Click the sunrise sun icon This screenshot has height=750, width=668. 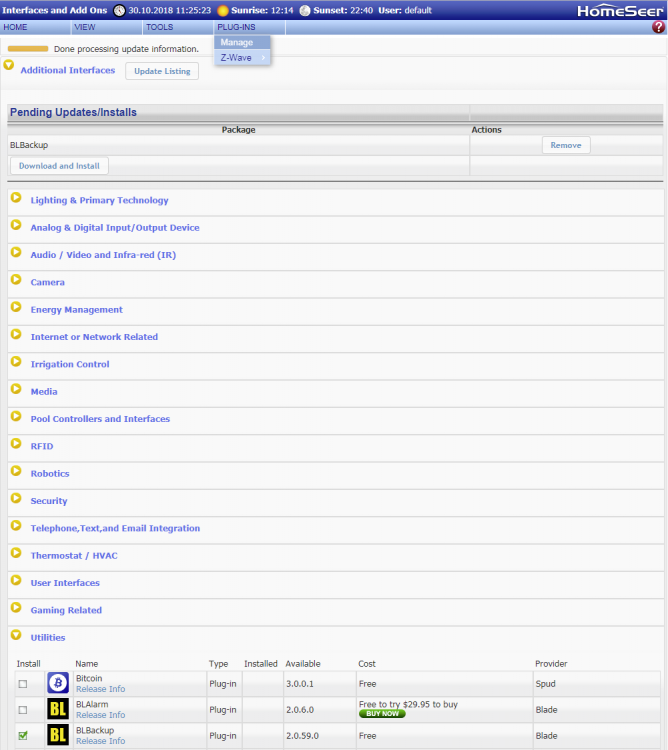(223, 10)
